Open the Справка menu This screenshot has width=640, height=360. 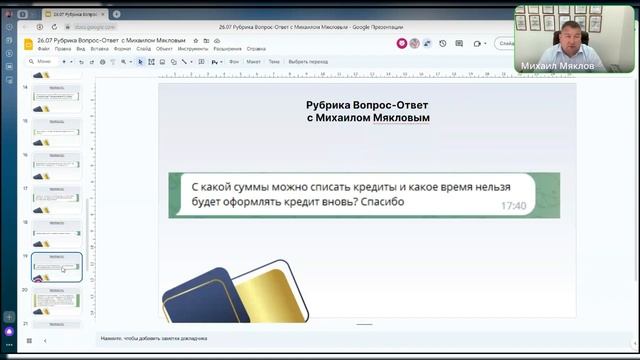256,49
